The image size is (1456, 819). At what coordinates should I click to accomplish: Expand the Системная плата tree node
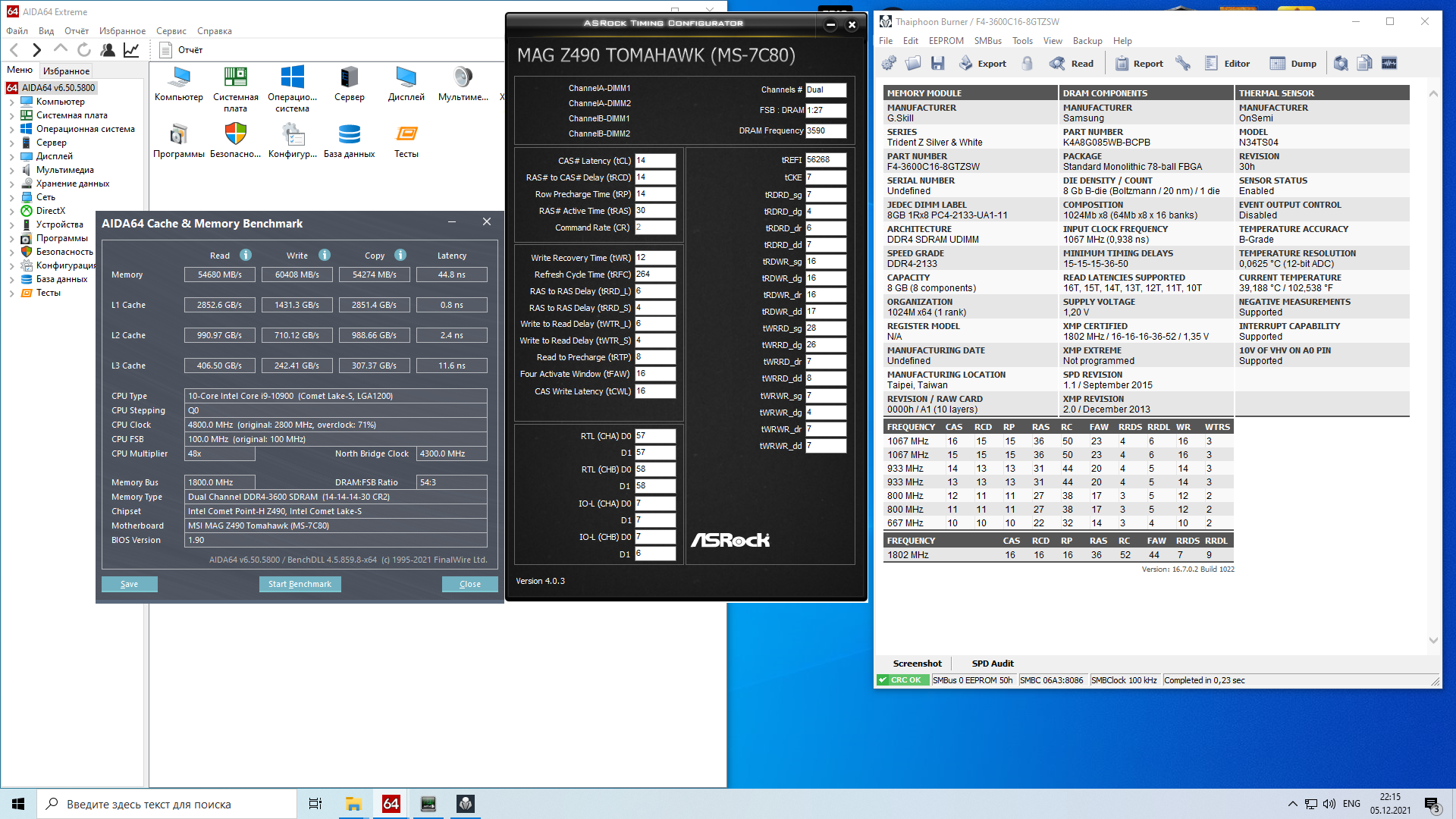(11, 116)
